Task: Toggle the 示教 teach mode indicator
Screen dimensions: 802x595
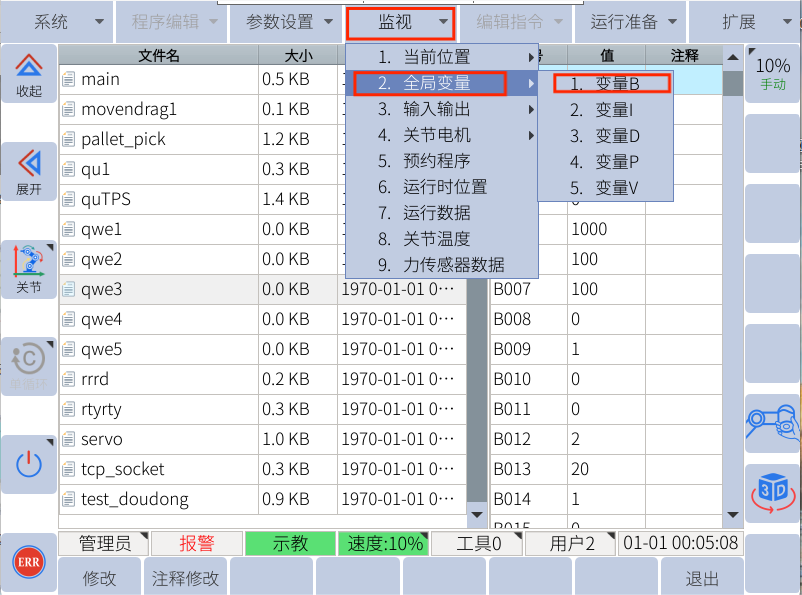Action: 290,543
